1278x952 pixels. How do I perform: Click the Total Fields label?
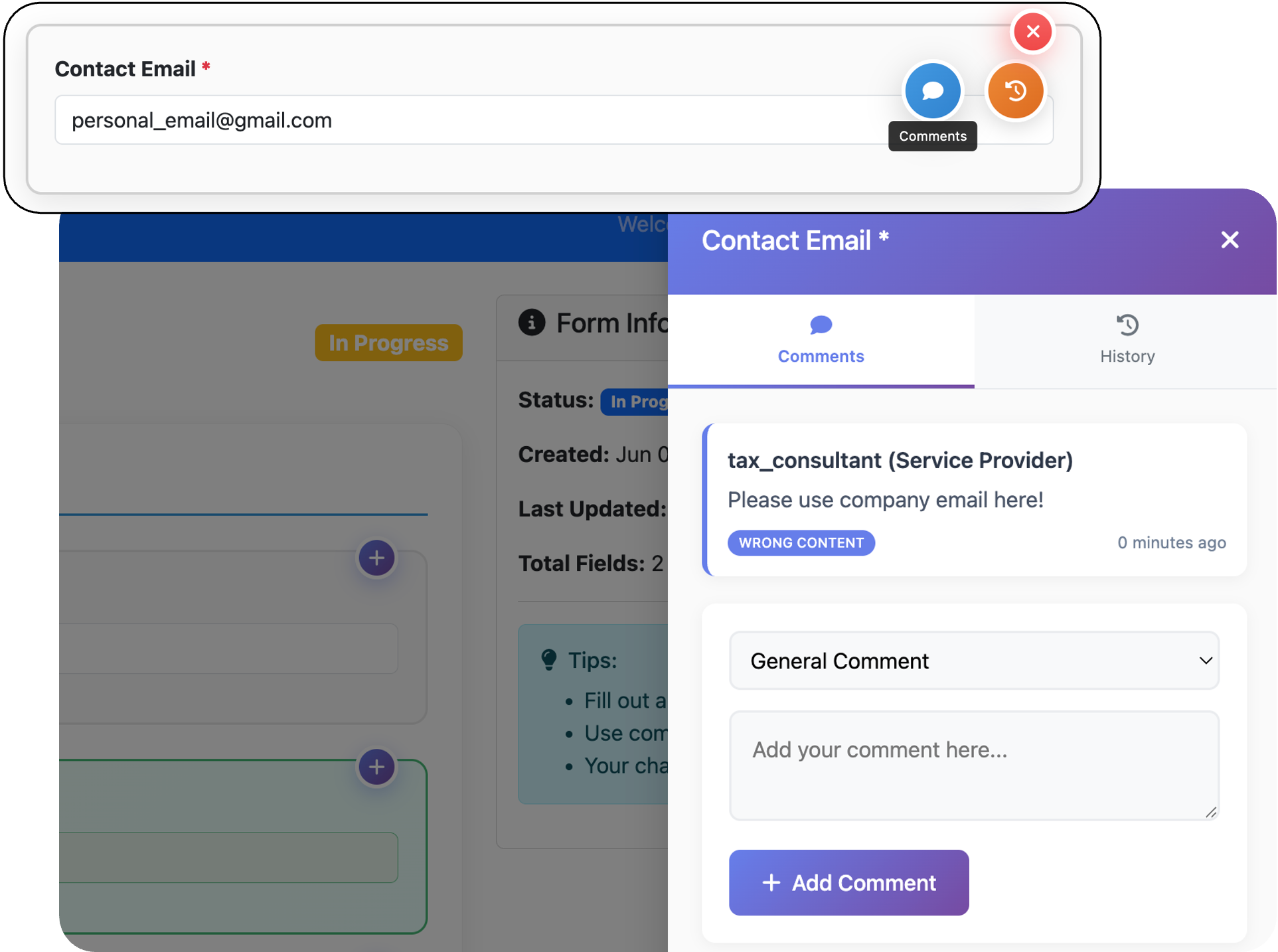[x=581, y=563]
